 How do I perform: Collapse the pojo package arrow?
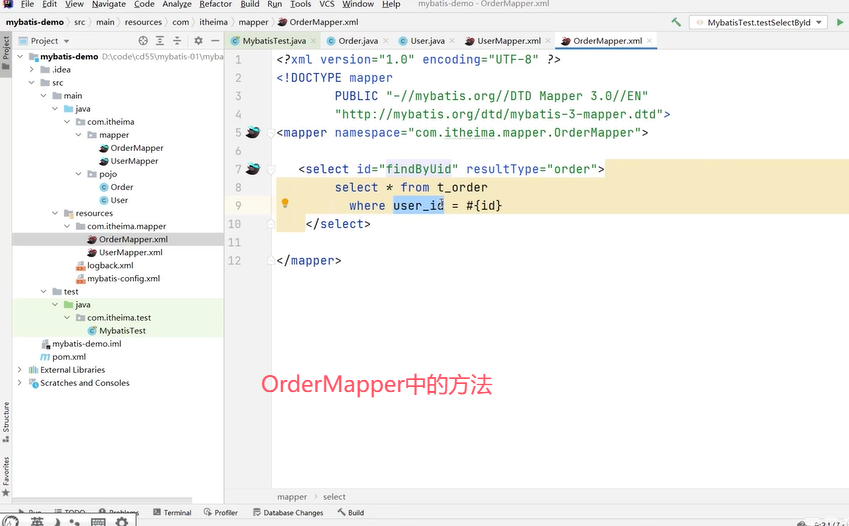point(79,174)
